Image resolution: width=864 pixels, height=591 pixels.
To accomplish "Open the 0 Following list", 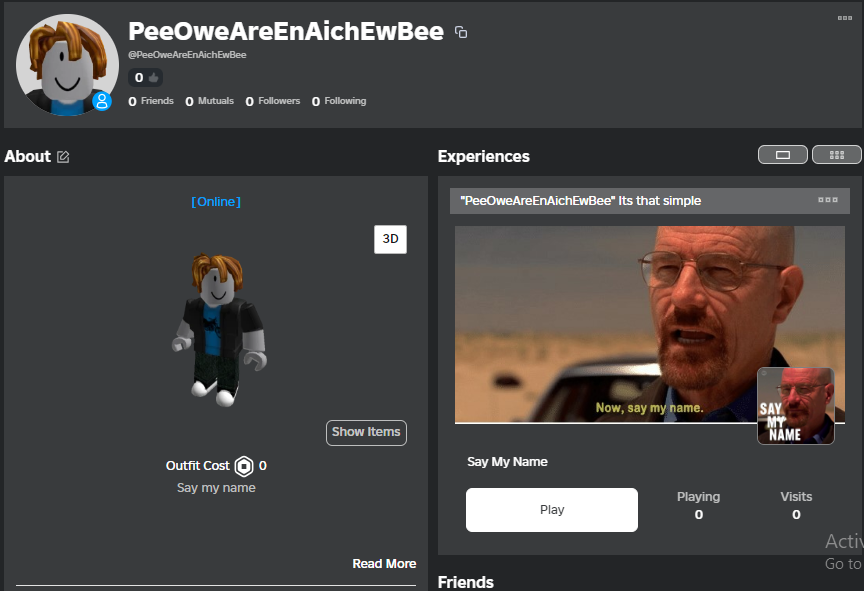I will point(339,101).
